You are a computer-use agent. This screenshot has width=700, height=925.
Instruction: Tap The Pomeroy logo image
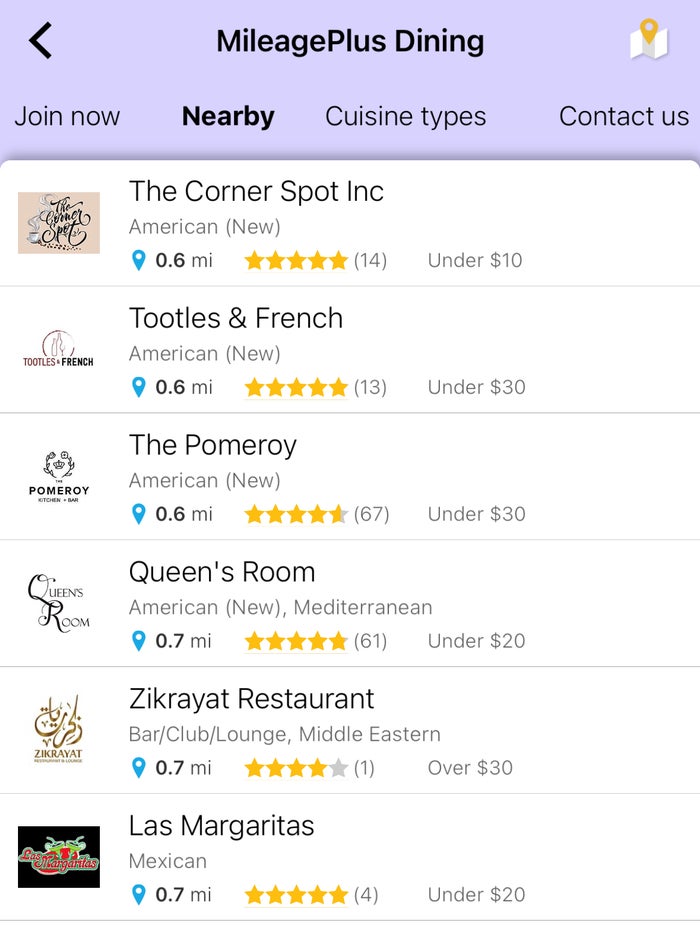click(x=59, y=477)
